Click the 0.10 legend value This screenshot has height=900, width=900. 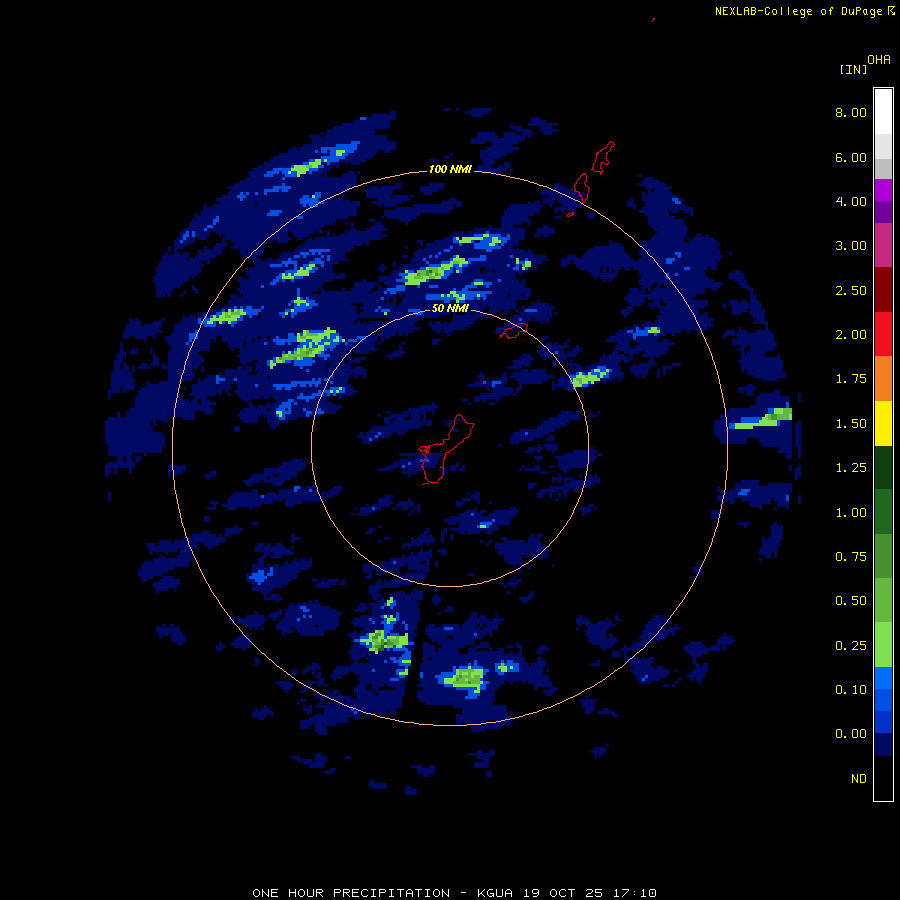[x=851, y=690]
